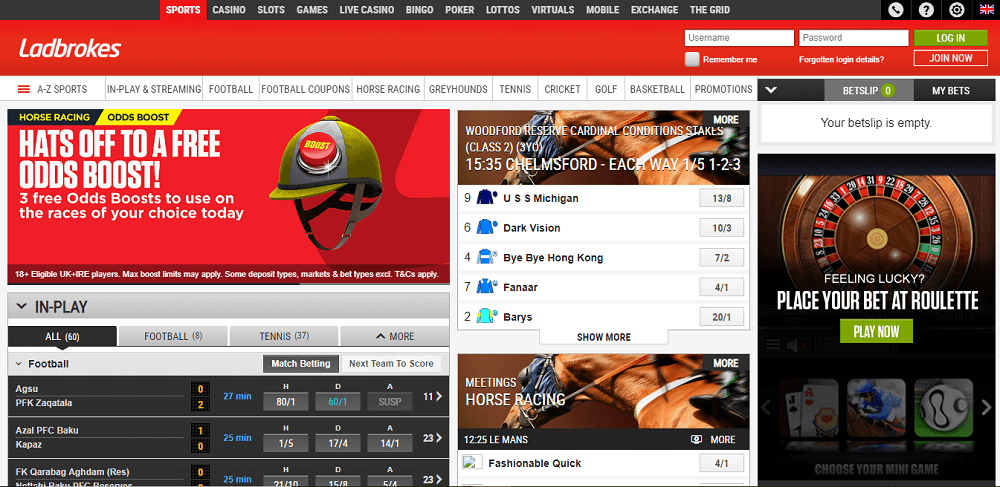Click the Ladbrokes logo
The width and height of the screenshot is (1000, 487).
(70, 48)
